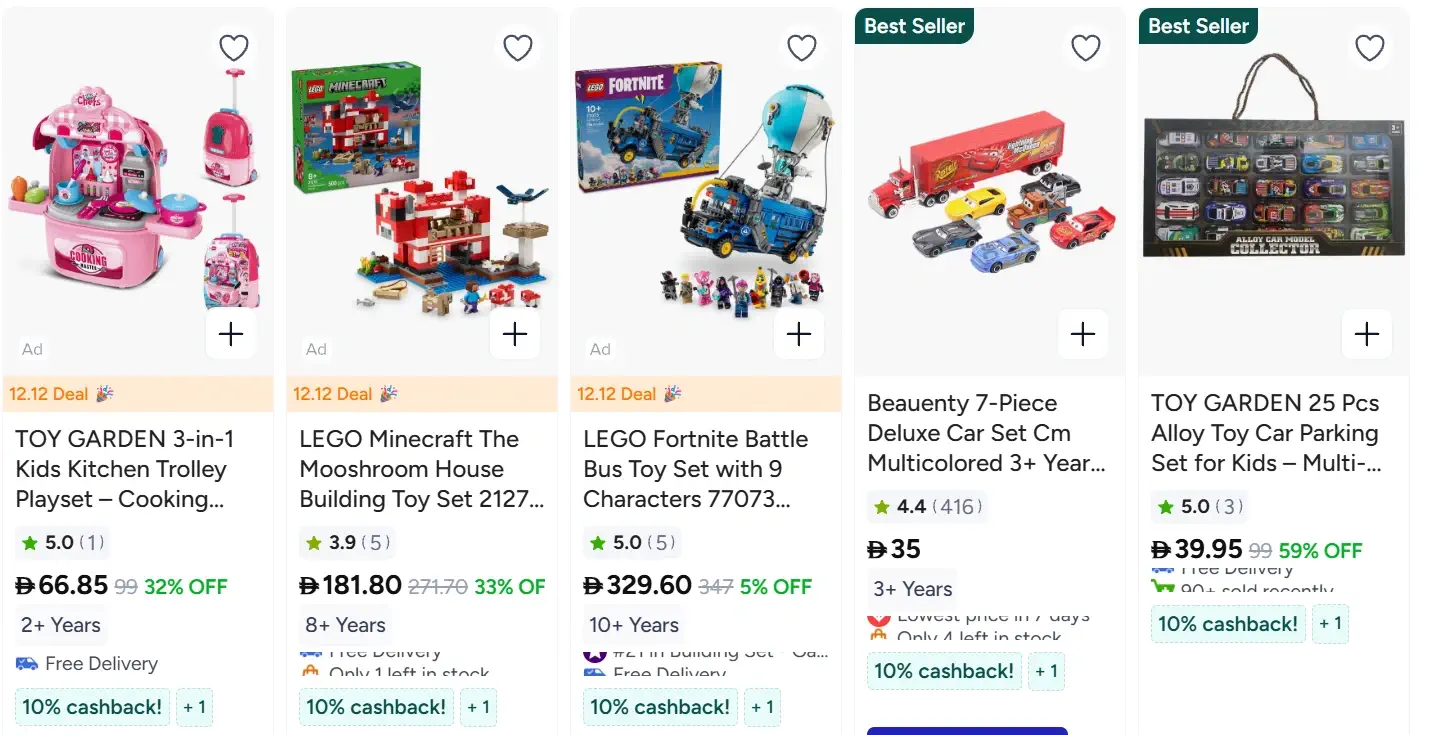Image resolution: width=1431 pixels, height=735 pixels.
Task: Expand +1 offers under LEGO Minecraft set
Action: coord(478,708)
